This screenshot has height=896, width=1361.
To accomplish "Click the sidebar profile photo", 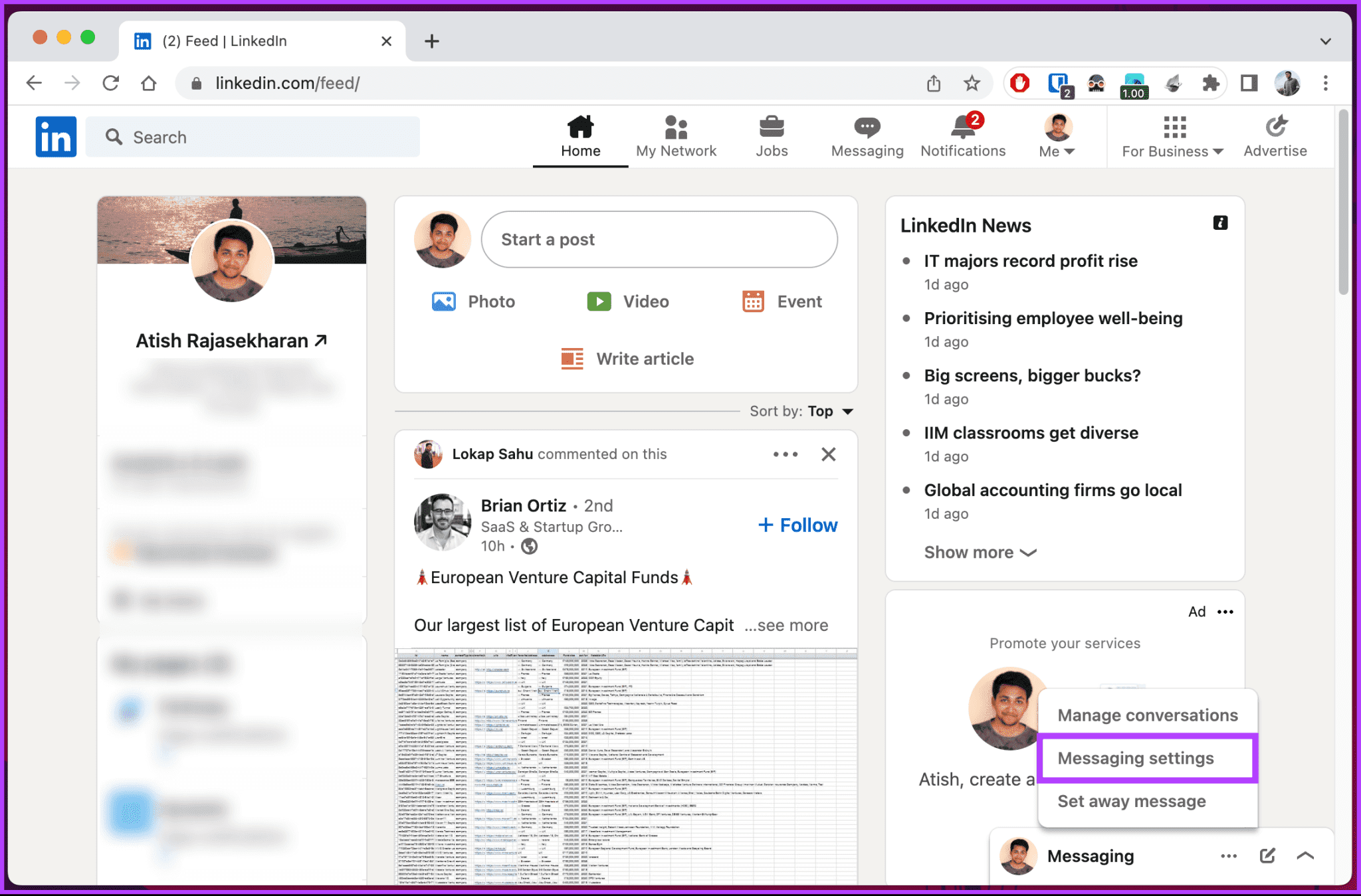I will 231,261.
